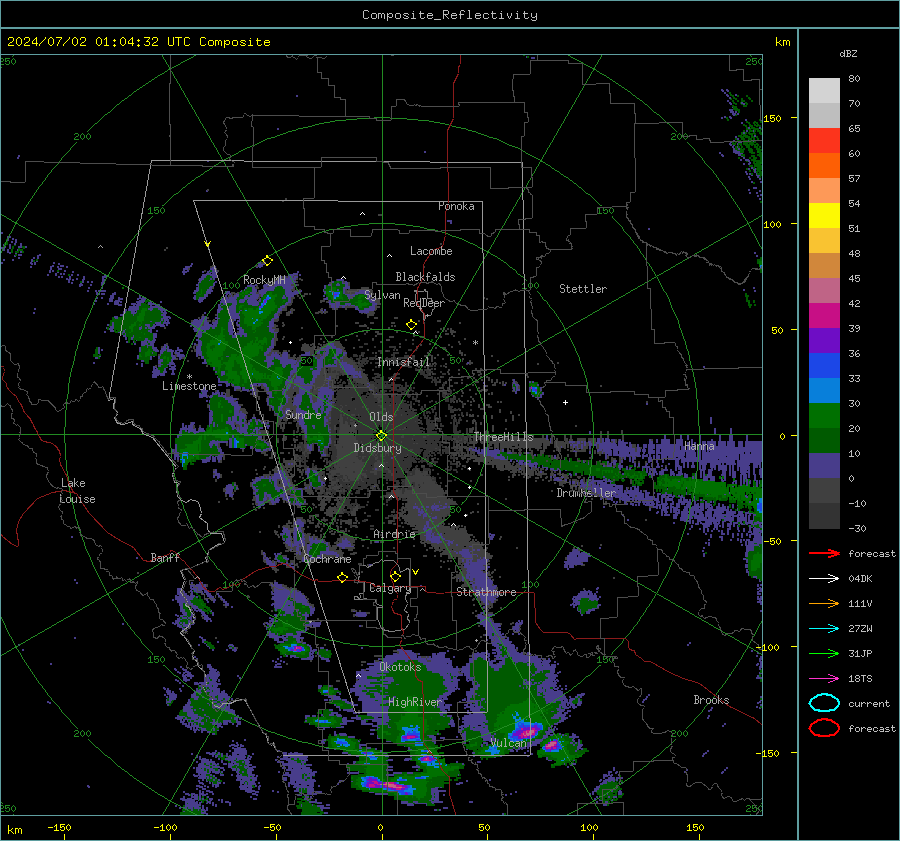
Task: Click the Lake Louise label
Action: (77, 491)
